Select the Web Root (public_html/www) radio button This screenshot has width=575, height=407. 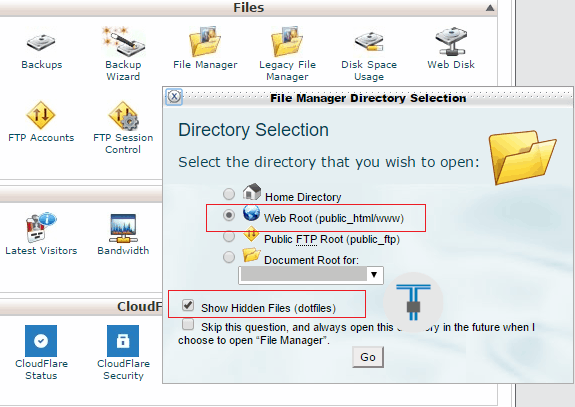(229, 215)
